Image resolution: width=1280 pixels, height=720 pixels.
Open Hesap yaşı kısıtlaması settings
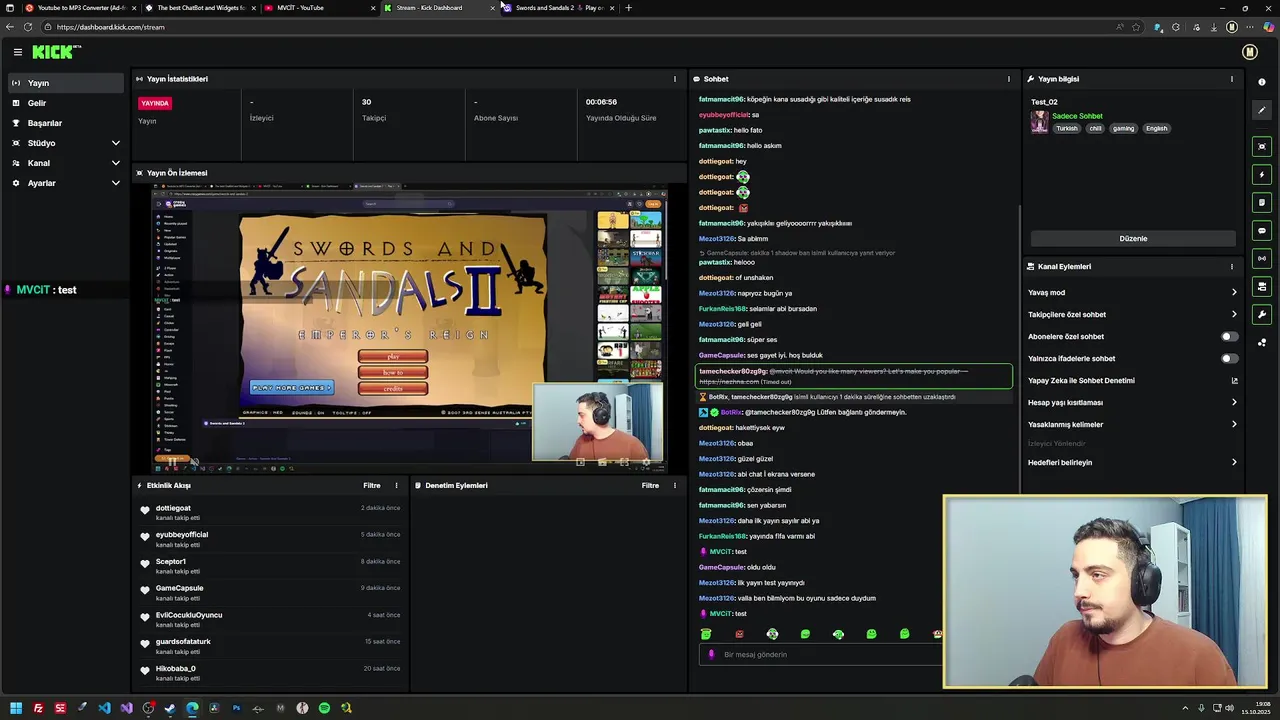pyautogui.click(x=1132, y=403)
